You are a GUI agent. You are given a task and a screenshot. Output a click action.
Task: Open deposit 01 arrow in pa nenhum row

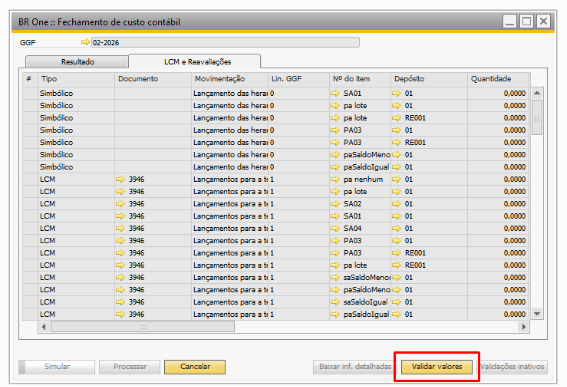coord(397,179)
